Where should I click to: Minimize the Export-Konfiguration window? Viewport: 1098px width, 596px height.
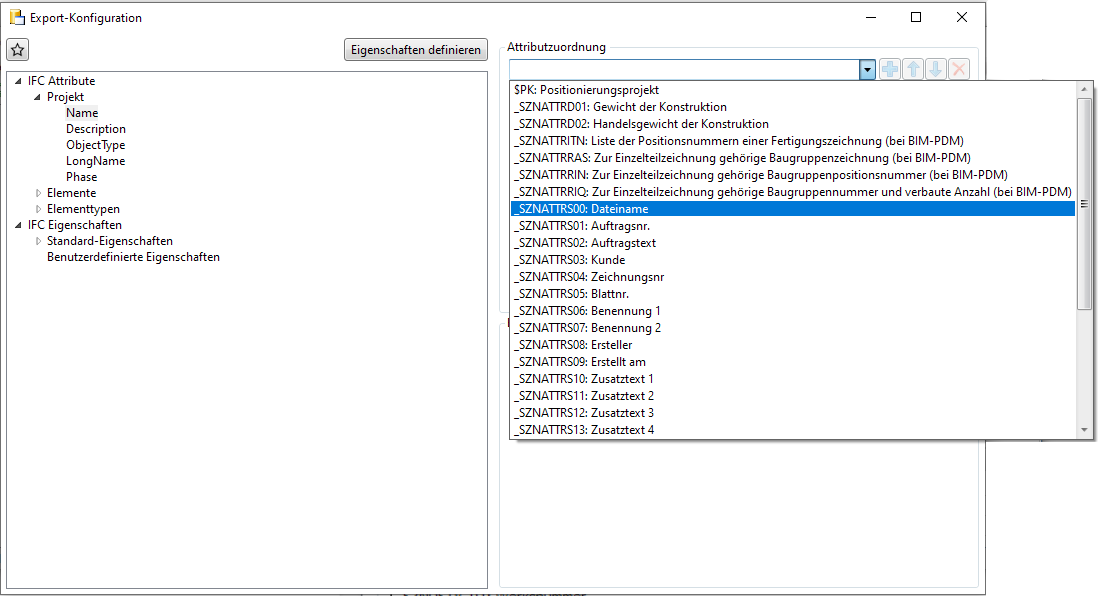coord(871,18)
